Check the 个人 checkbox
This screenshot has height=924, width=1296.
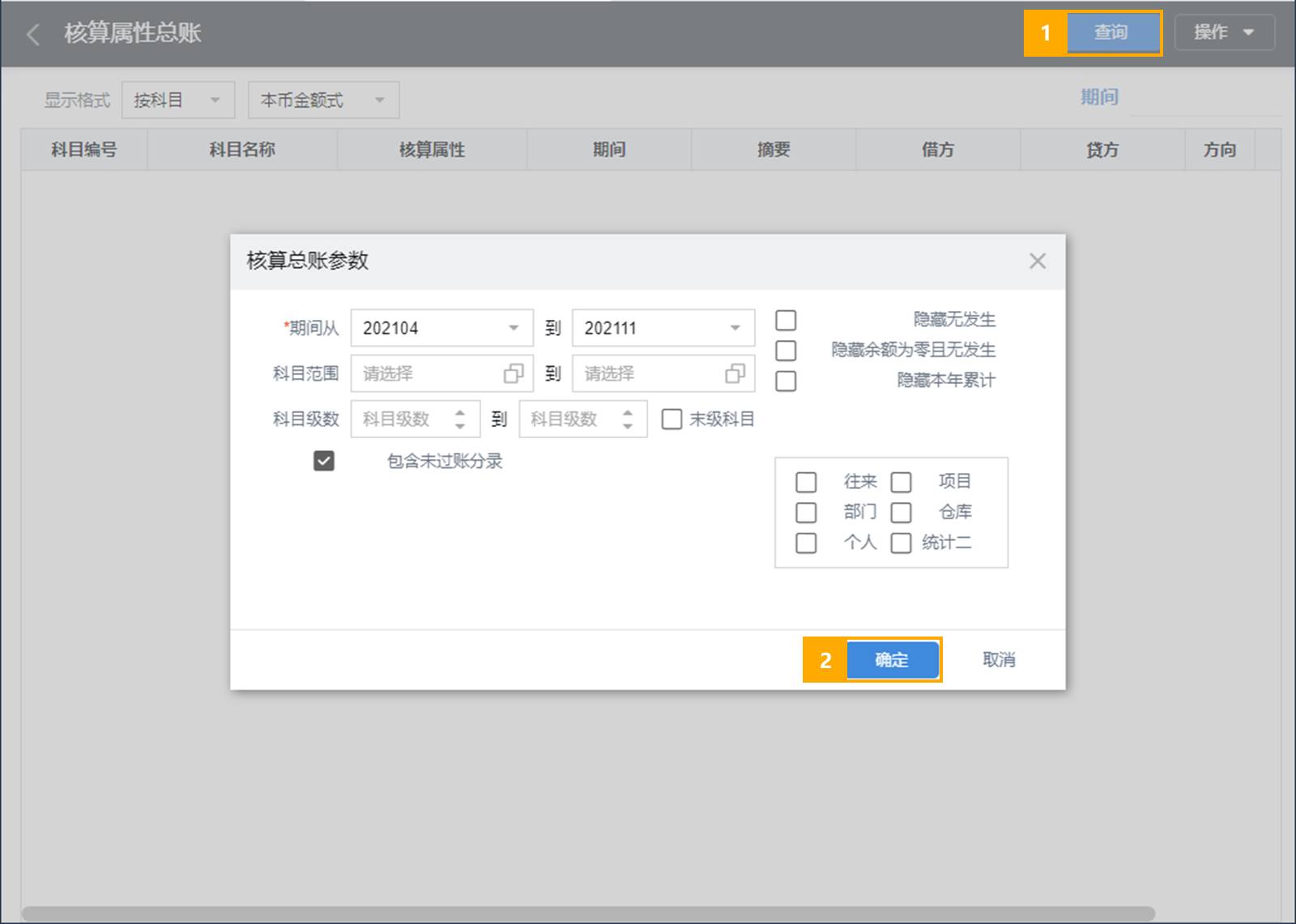coord(806,543)
